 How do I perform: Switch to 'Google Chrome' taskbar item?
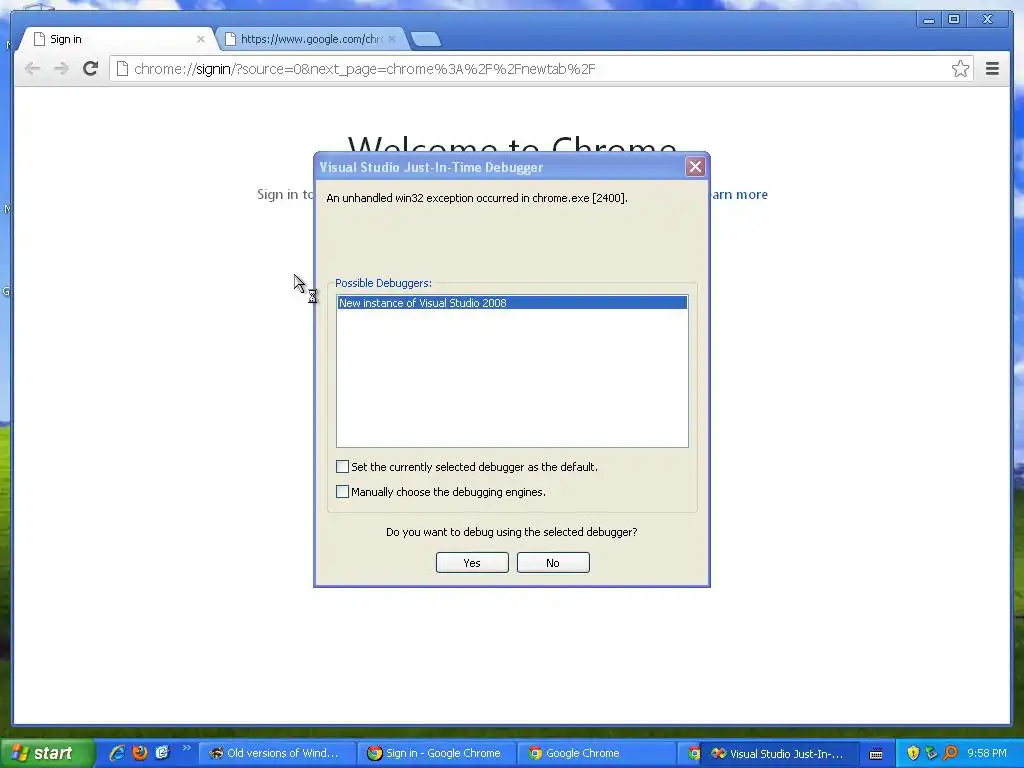(596, 753)
